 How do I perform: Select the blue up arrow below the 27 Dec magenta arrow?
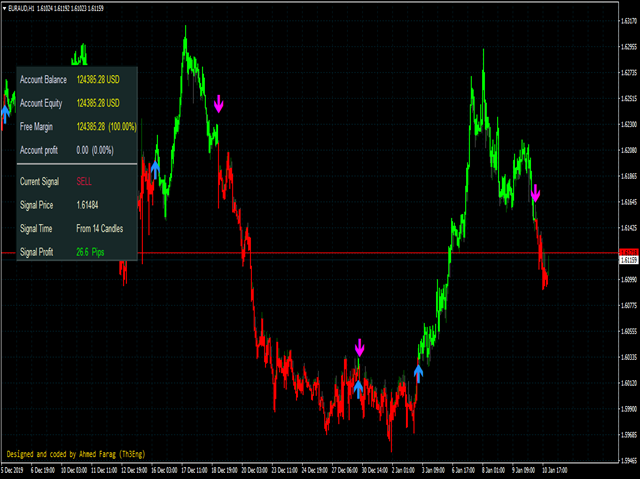pyautogui.click(x=358, y=389)
